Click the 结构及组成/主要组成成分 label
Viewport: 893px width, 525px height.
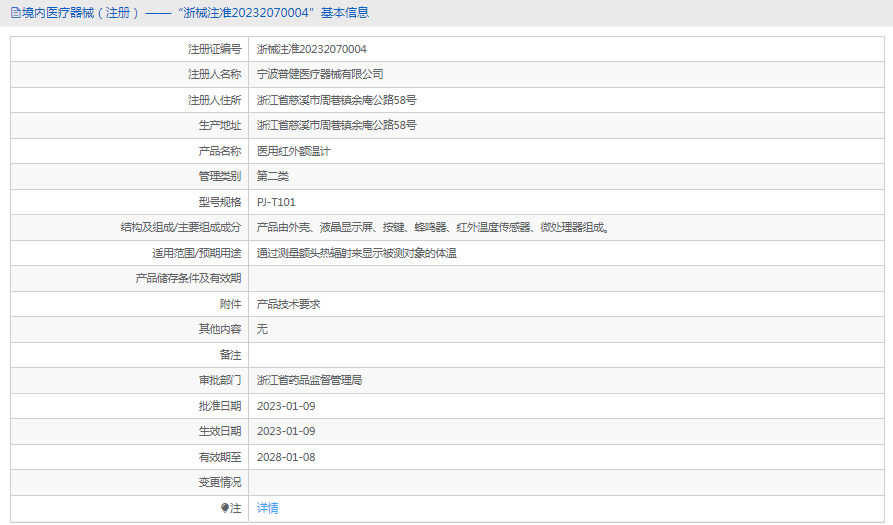click(181, 227)
